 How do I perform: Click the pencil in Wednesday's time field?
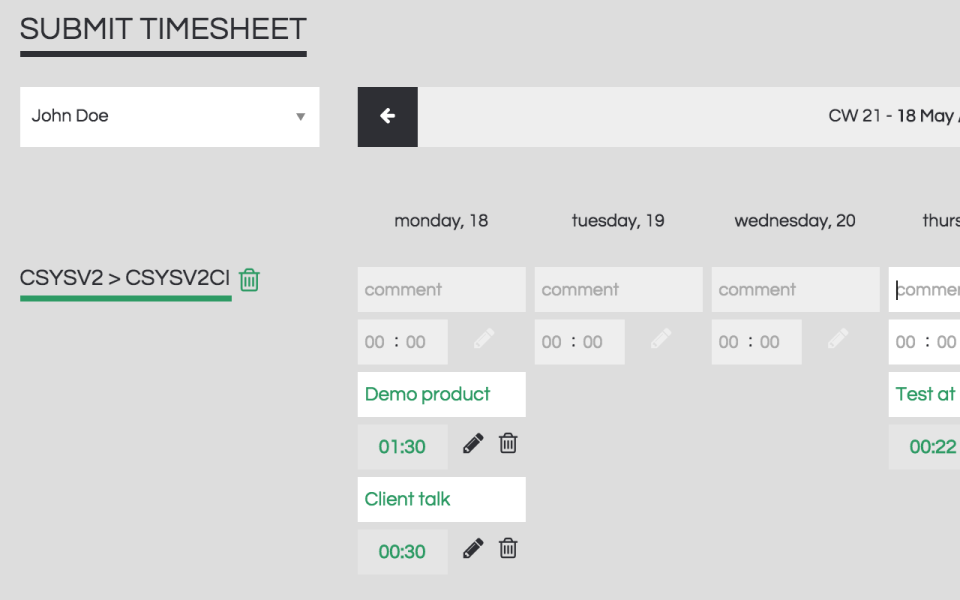[x=837, y=340]
